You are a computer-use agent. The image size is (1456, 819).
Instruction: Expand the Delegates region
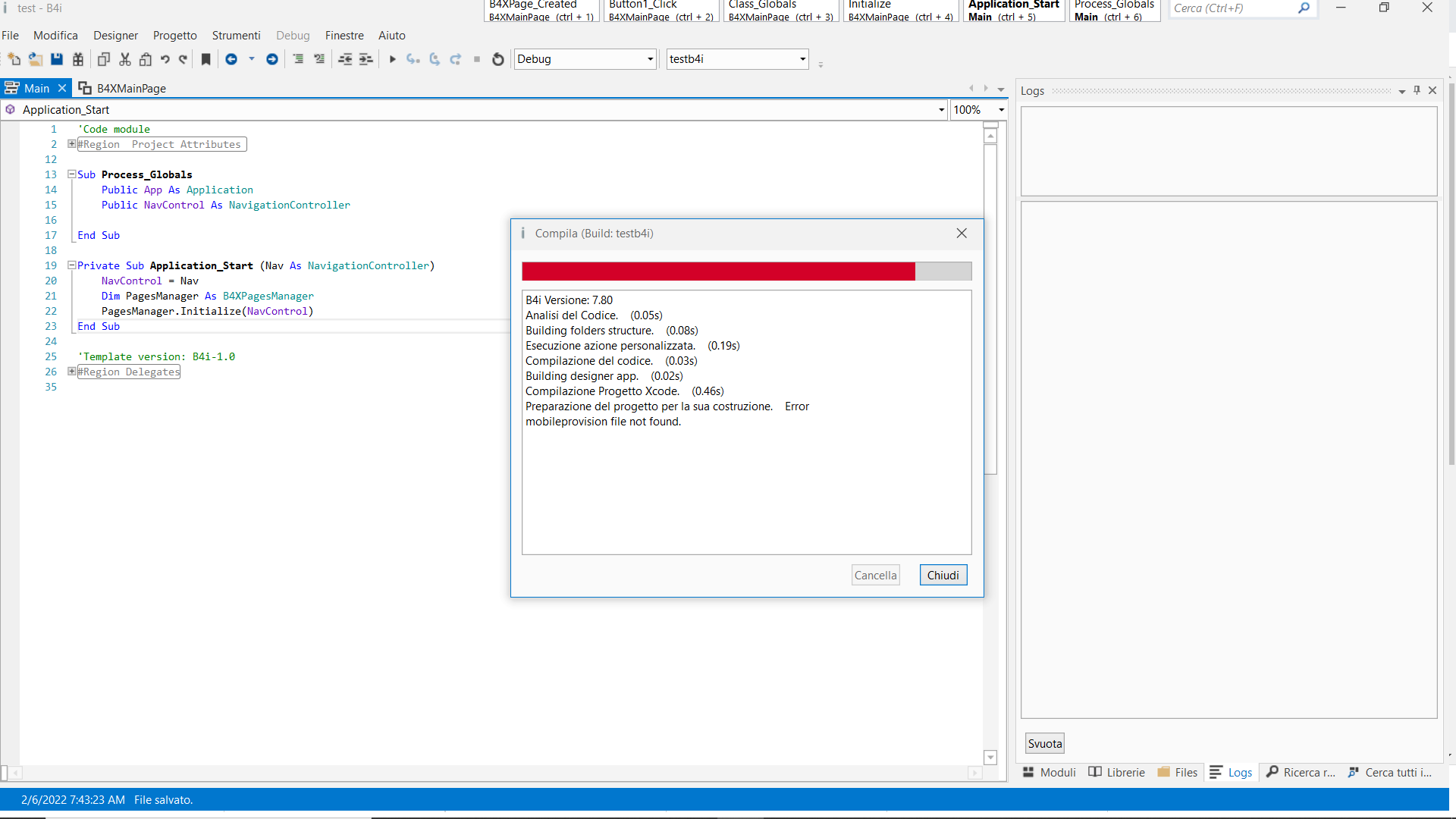tap(71, 372)
